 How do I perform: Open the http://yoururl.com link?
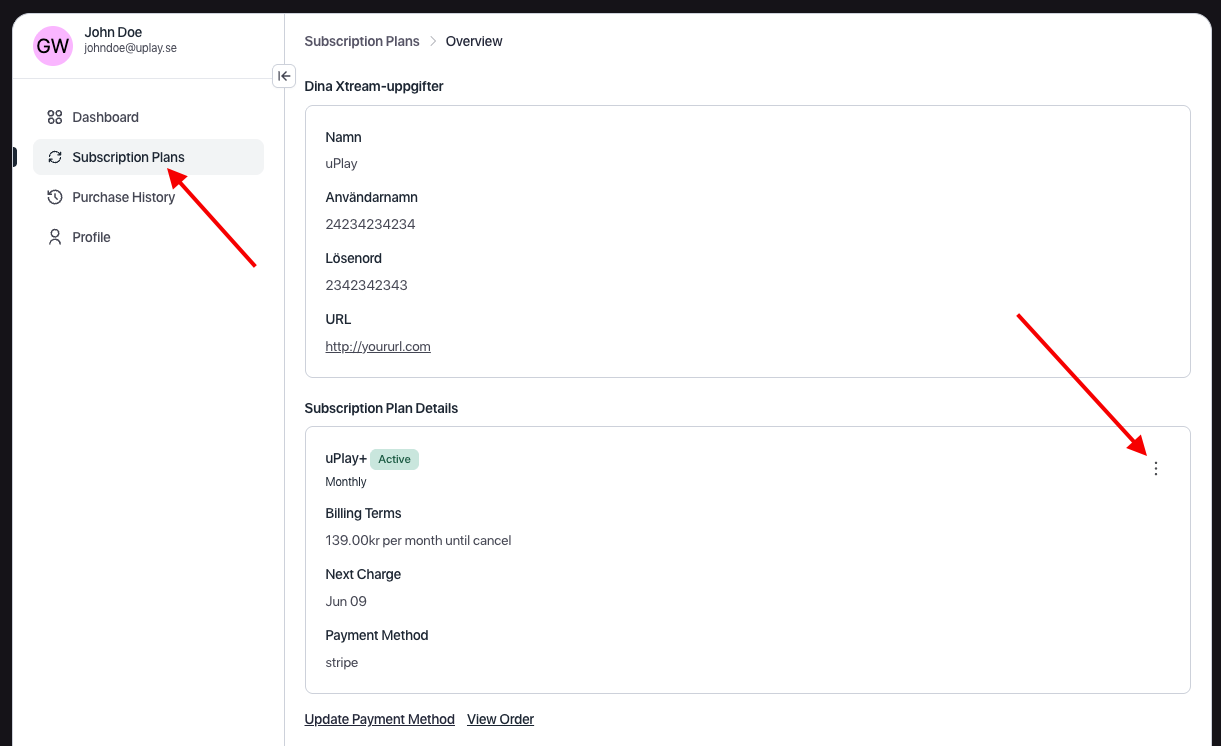pyautogui.click(x=378, y=346)
